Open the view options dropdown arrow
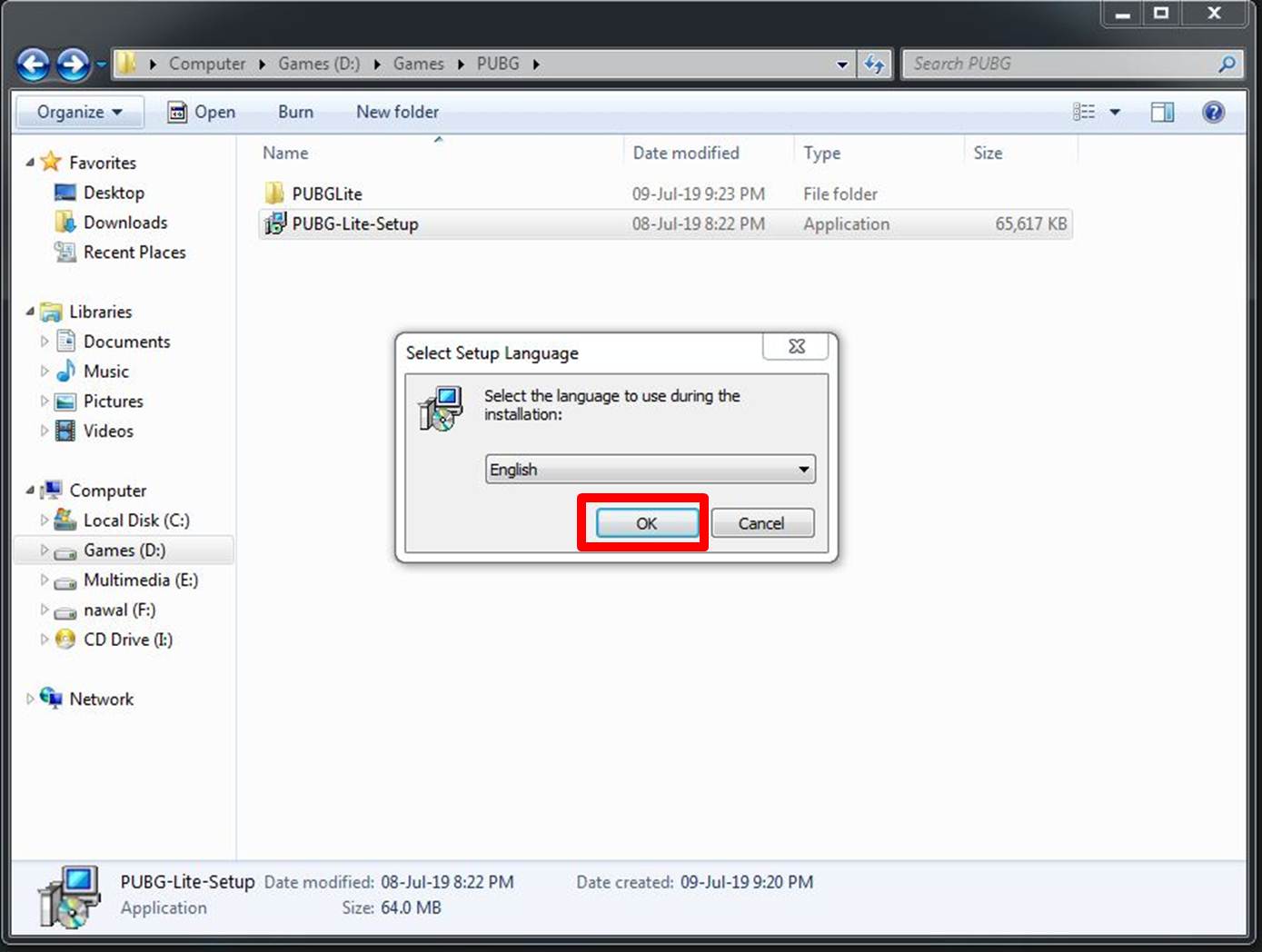 coord(1115,112)
